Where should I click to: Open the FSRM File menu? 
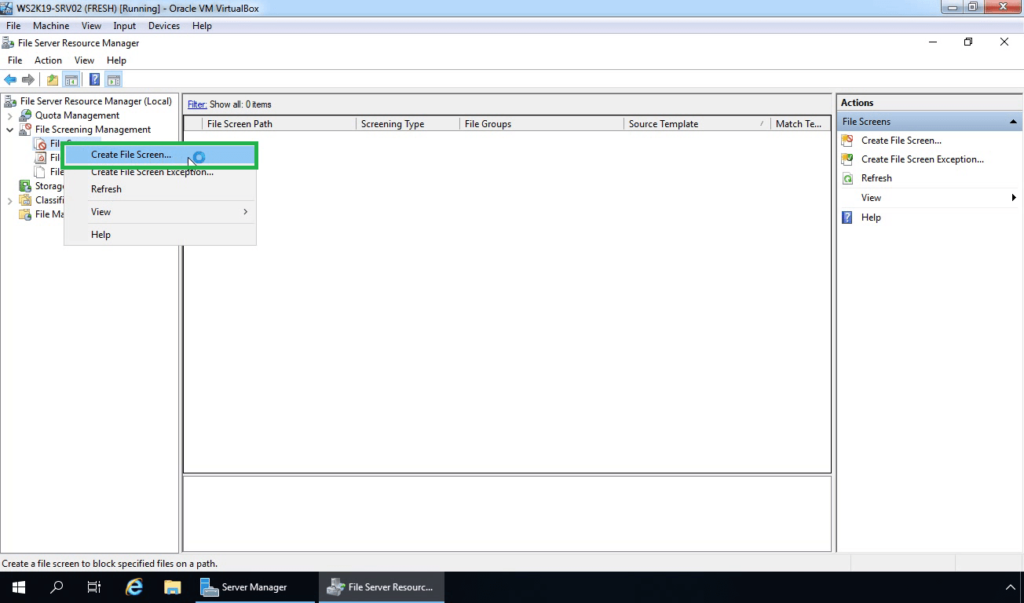click(x=15, y=60)
